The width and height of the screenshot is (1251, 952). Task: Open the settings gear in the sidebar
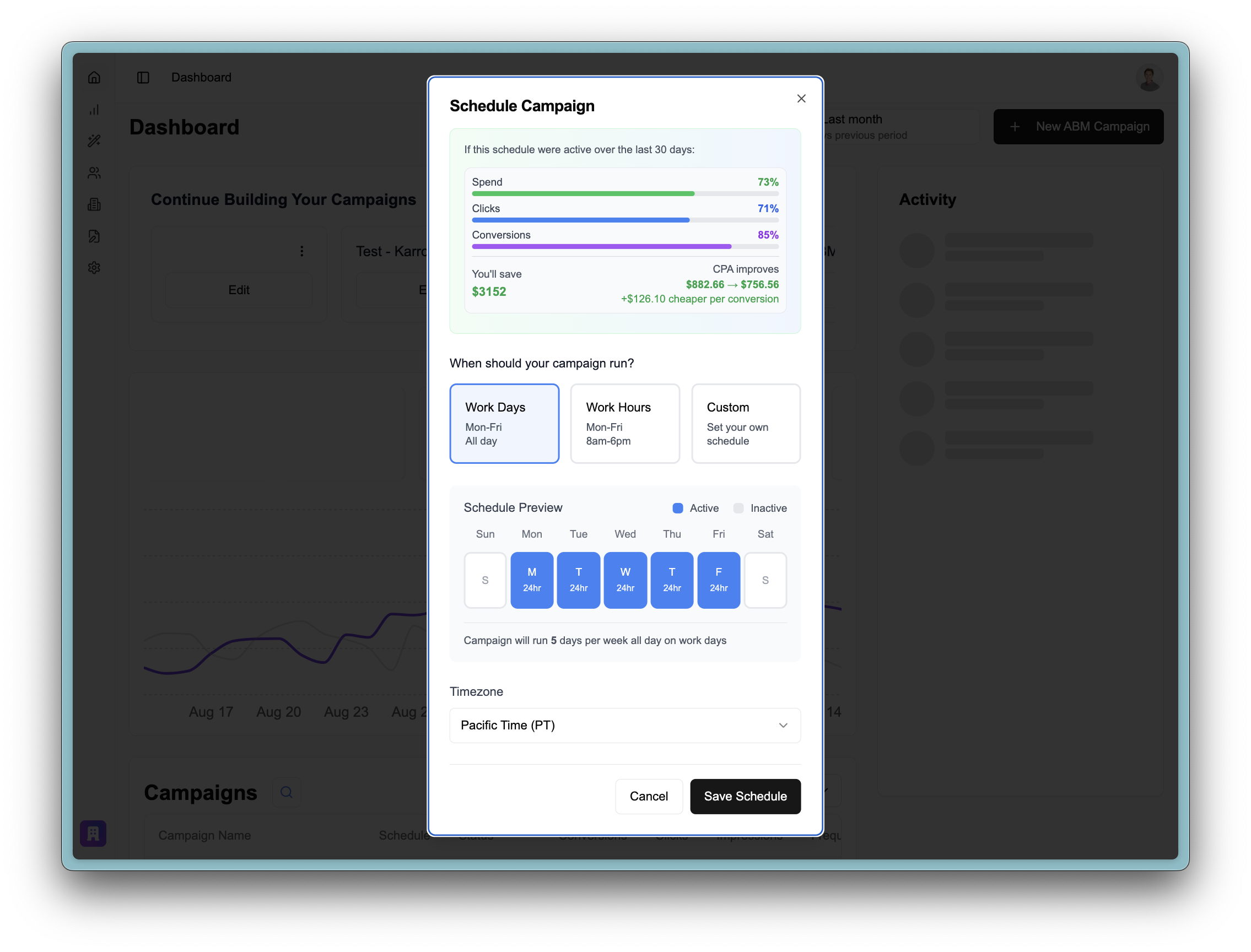coord(94,267)
